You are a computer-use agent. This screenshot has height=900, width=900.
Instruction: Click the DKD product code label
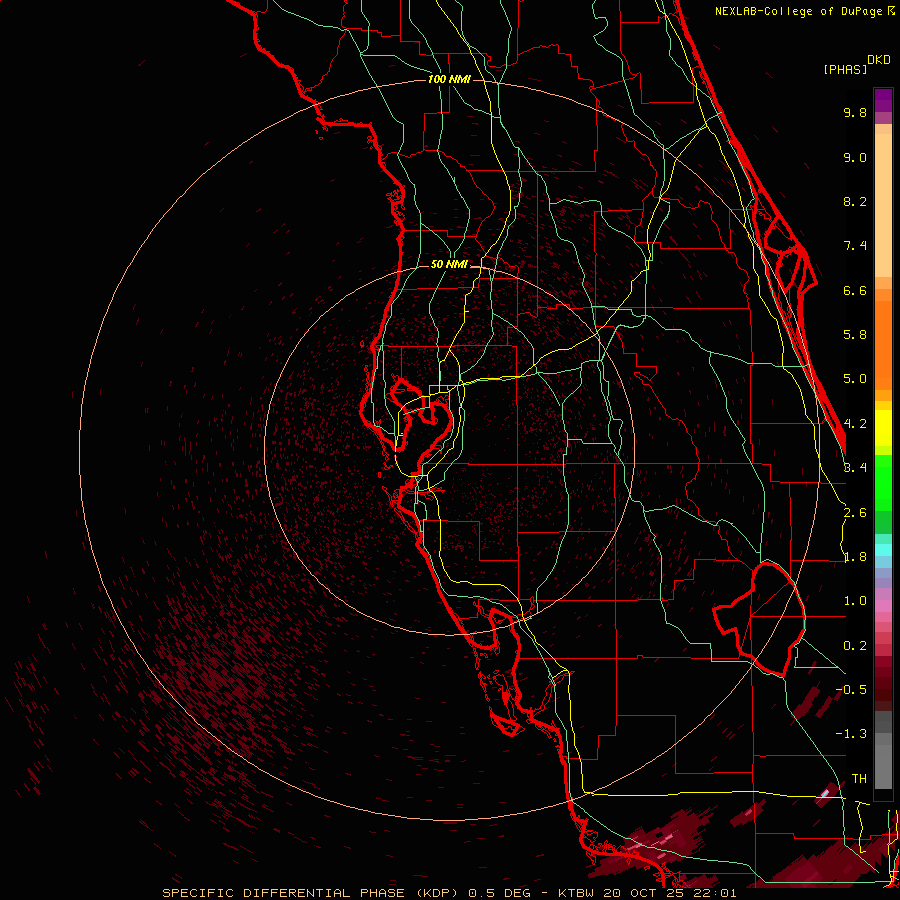(x=879, y=60)
